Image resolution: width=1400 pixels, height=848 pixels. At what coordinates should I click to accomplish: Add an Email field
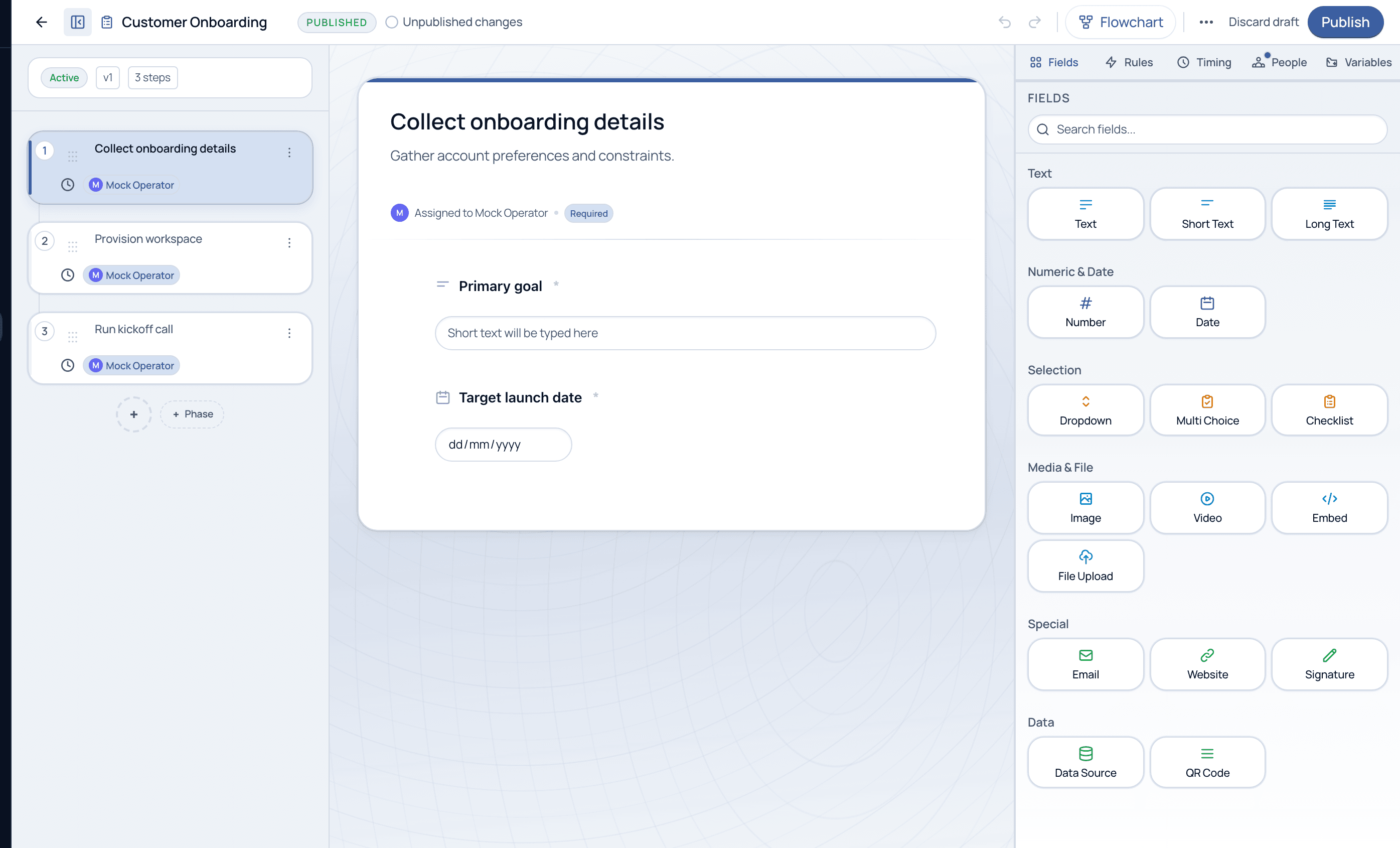click(x=1085, y=664)
